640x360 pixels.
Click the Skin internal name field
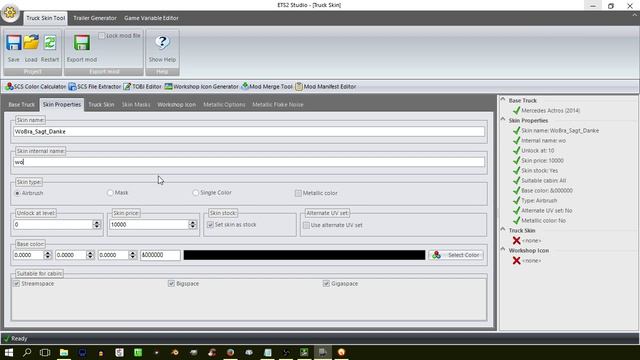(x=249, y=162)
